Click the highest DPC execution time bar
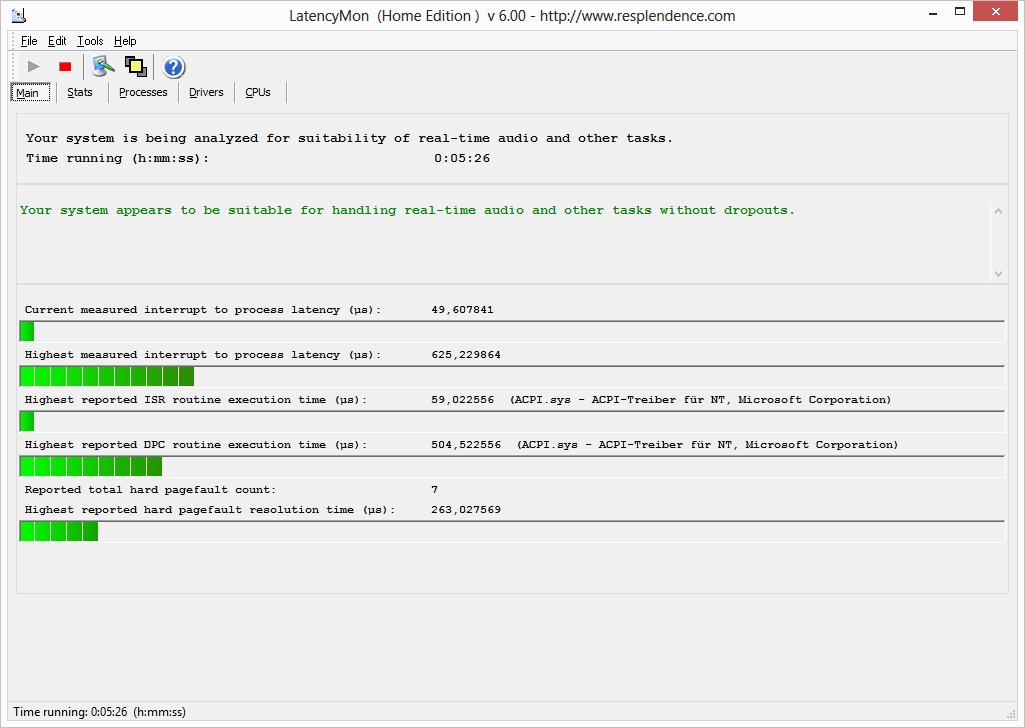Image resolution: width=1025 pixels, height=728 pixels. [512, 467]
